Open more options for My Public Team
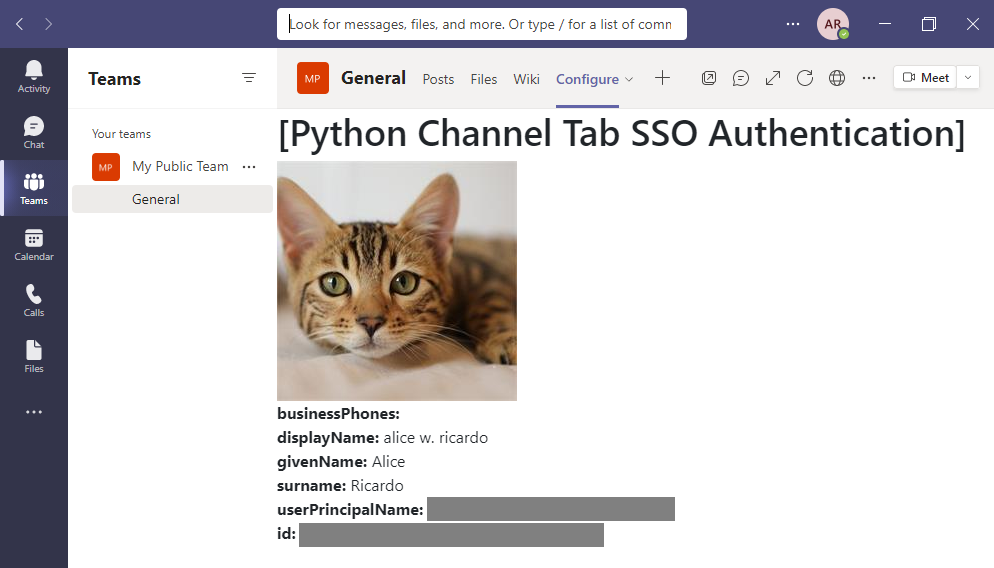Image resolution: width=994 pixels, height=568 pixels. [x=249, y=167]
